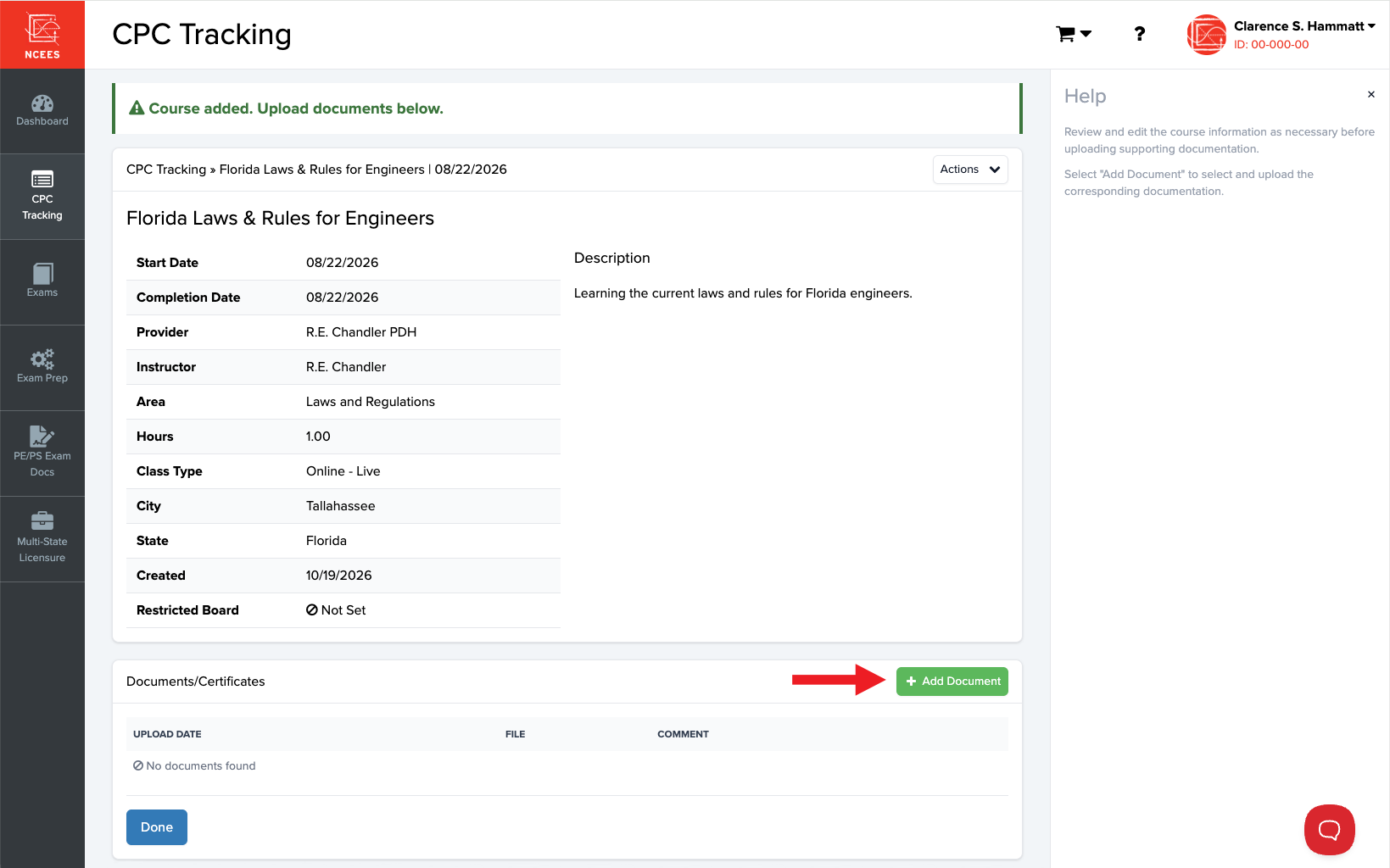The width and height of the screenshot is (1390, 868).
Task: Open the red chat support bubble
Action: tap(1329, 830)
